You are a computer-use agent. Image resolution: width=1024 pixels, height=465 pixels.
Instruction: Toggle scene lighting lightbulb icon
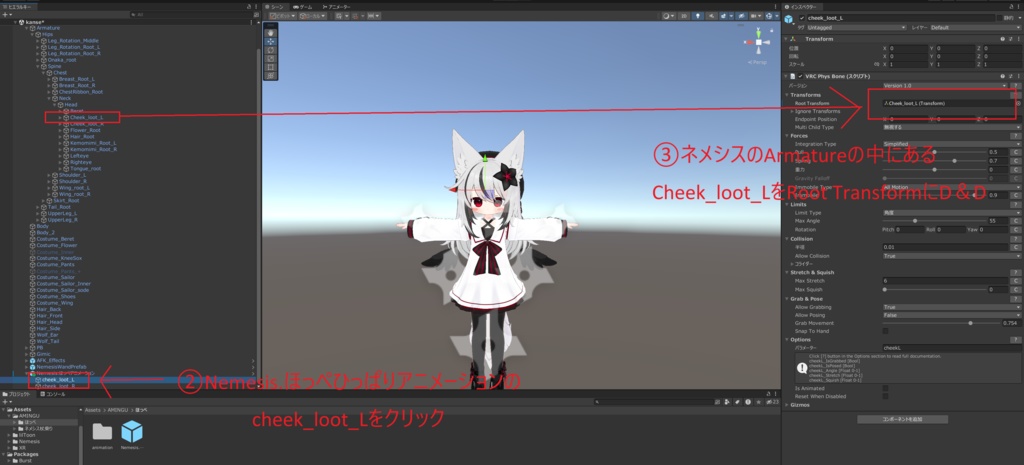point(699,16)
